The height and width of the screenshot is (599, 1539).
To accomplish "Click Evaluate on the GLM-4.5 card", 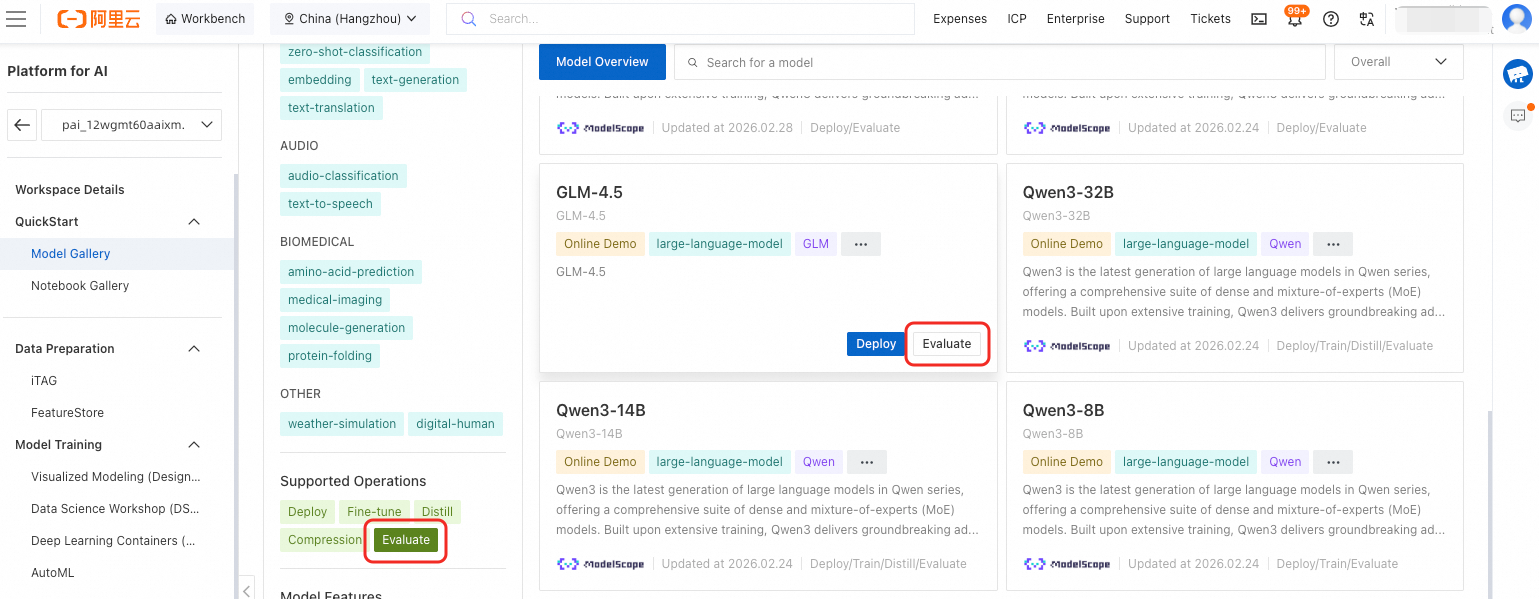I will [946, 344].
